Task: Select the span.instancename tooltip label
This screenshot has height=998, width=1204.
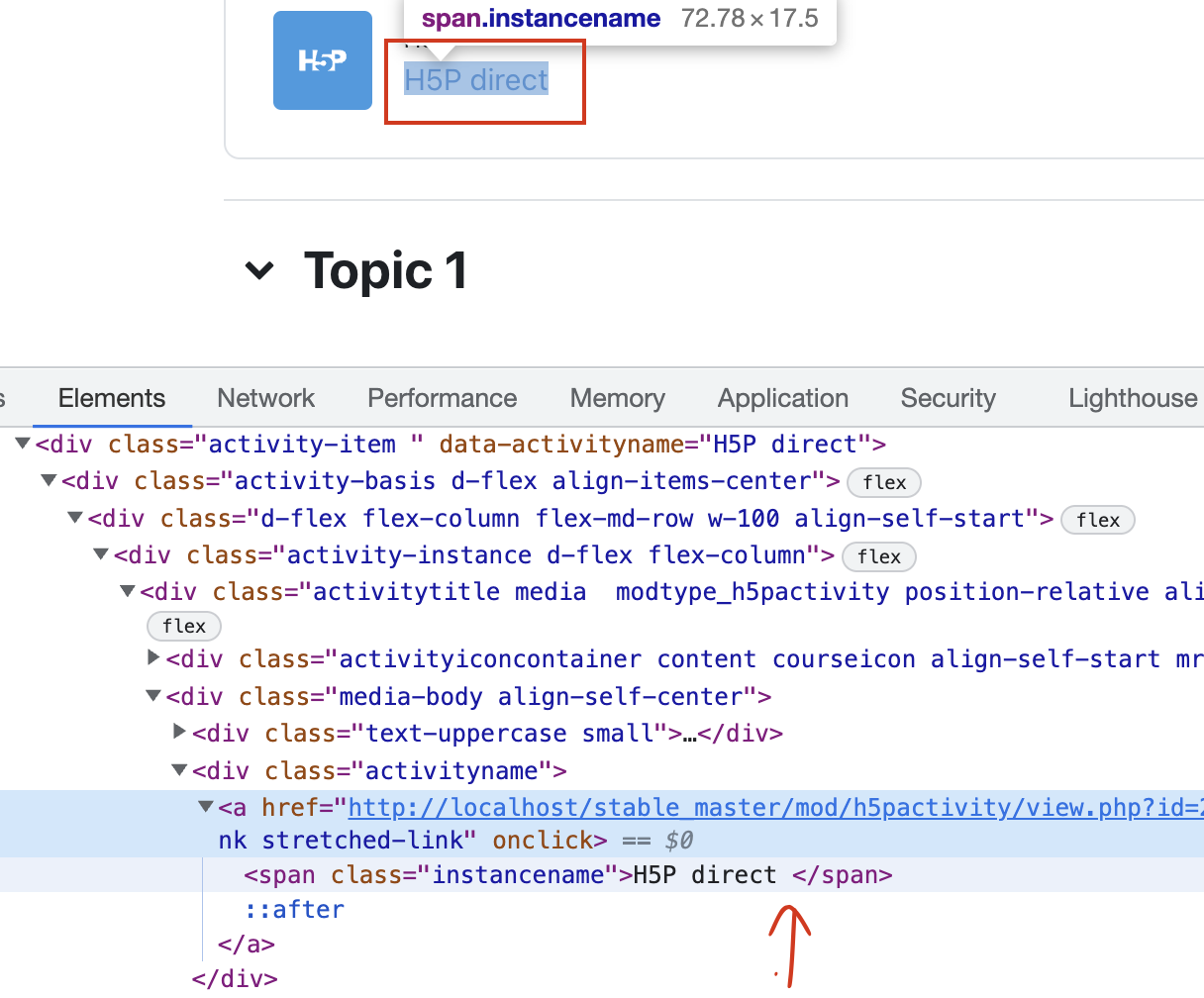Action: (x=542, y=18)
